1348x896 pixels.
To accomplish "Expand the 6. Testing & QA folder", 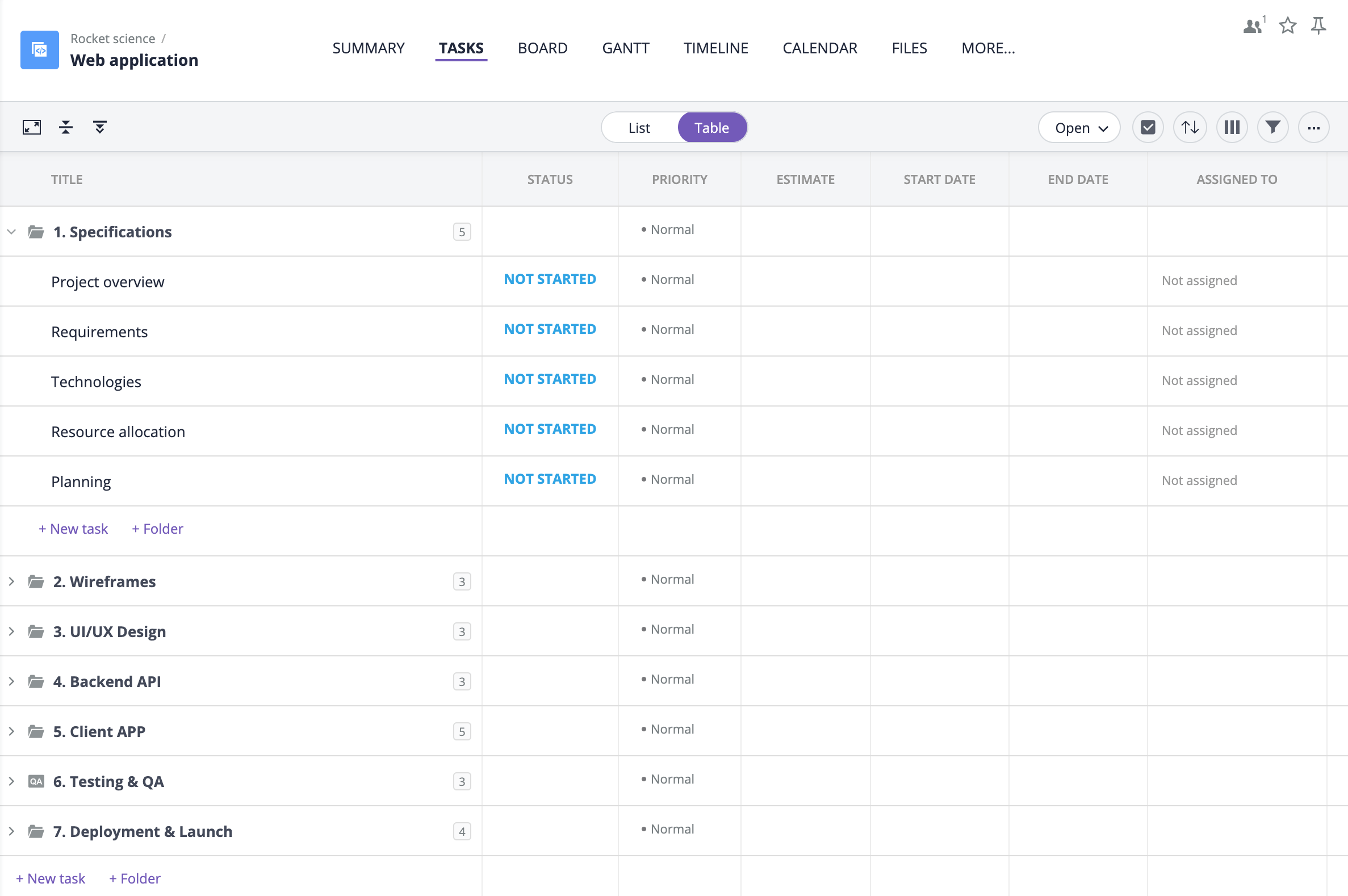I will pyautogui.click(x=11, y=781).
